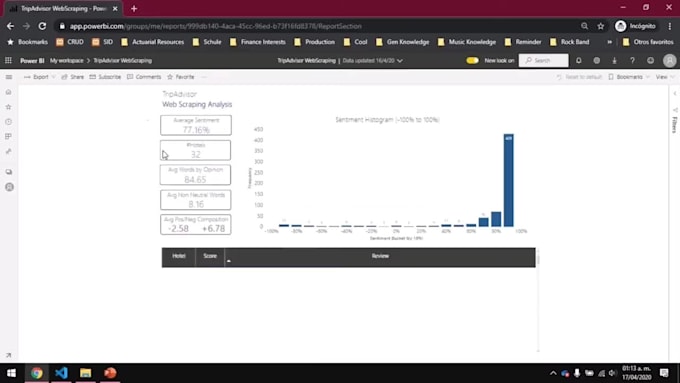Open the user account avatar
The height and width of the screenshot is (383, 680).
(x=670, y=60)
